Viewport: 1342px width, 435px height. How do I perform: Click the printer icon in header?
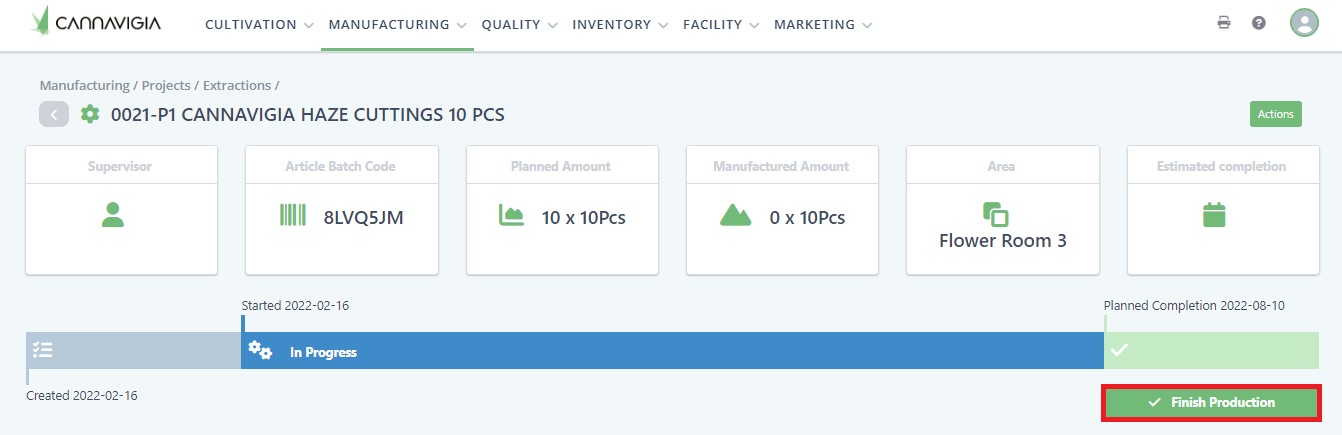coord(1223,23)
